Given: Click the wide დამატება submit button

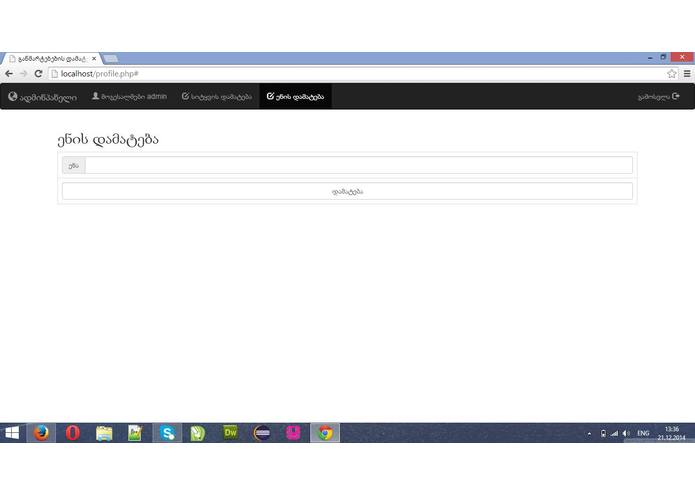Looking at the screenshot, I should (348, 191).
